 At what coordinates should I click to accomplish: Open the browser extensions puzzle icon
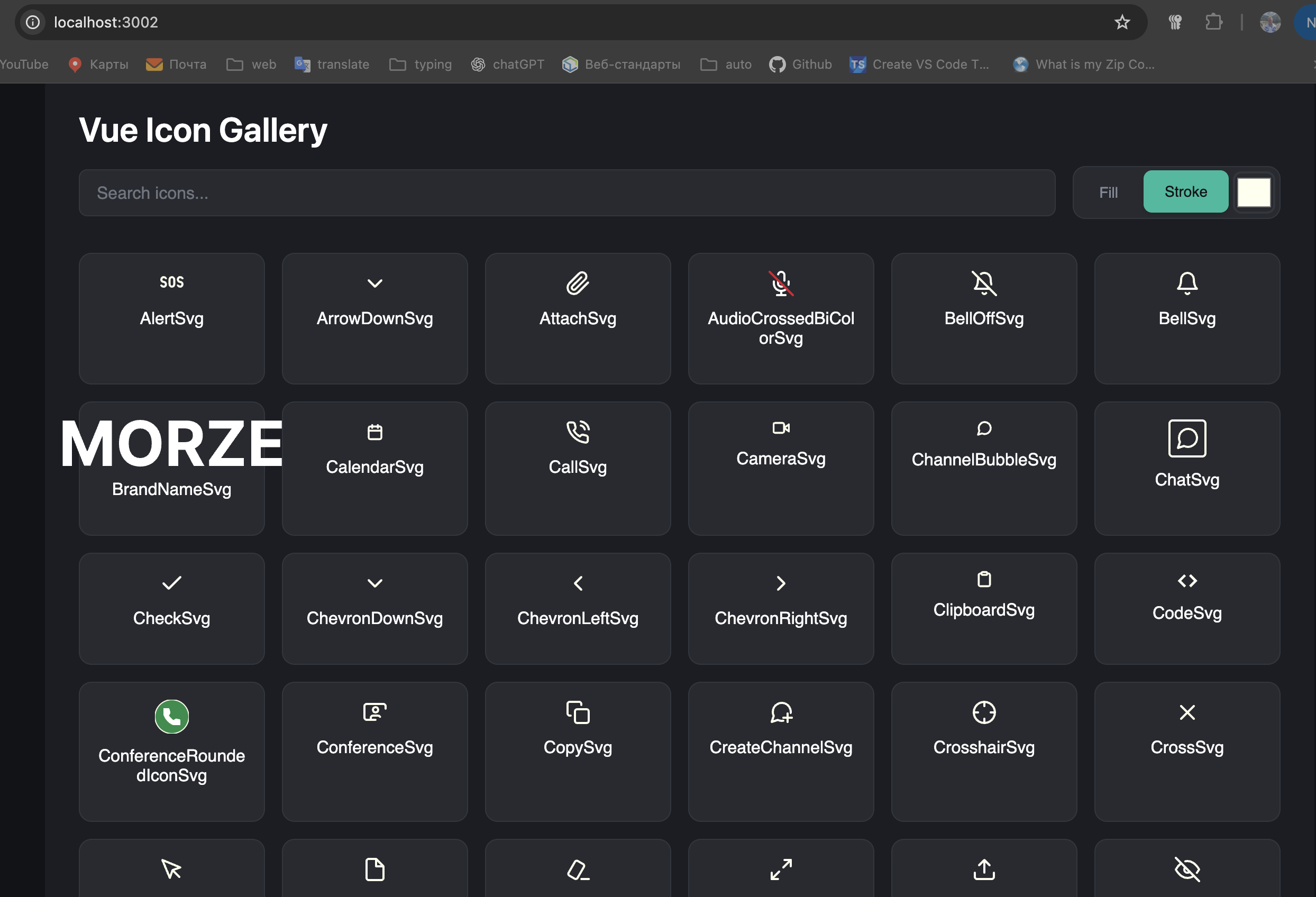[1213, 22]
